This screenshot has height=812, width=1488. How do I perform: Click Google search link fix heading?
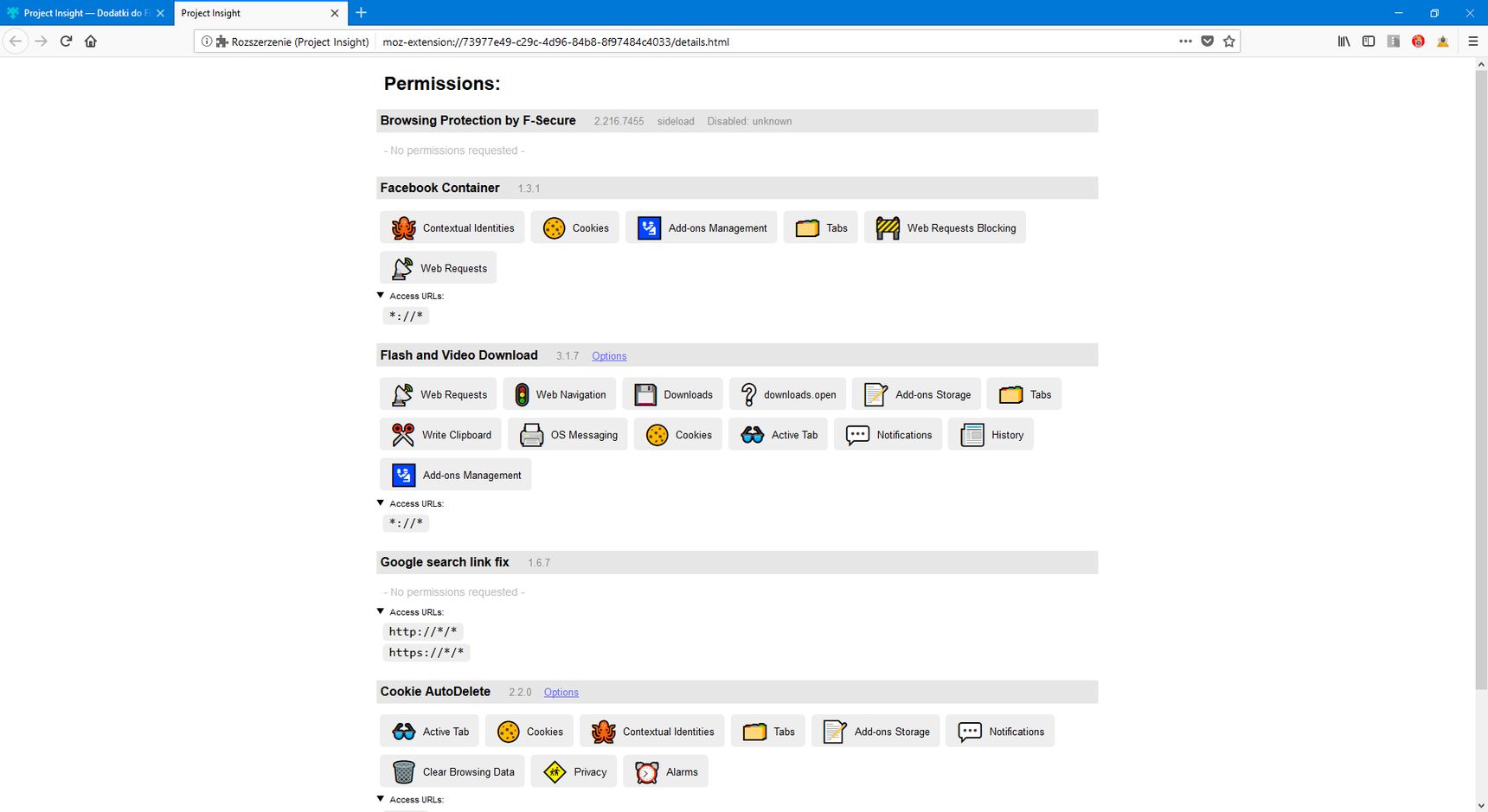445,562
